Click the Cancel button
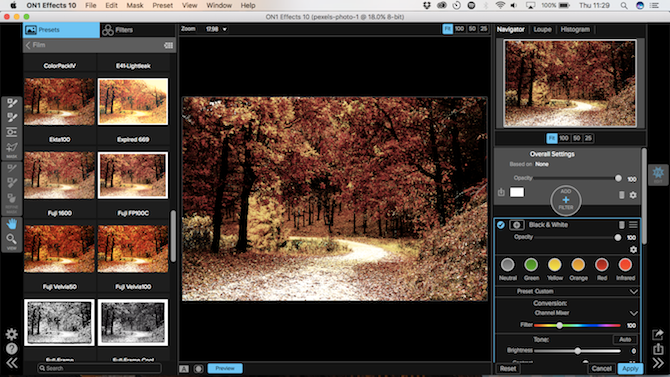 pos(602,368)
